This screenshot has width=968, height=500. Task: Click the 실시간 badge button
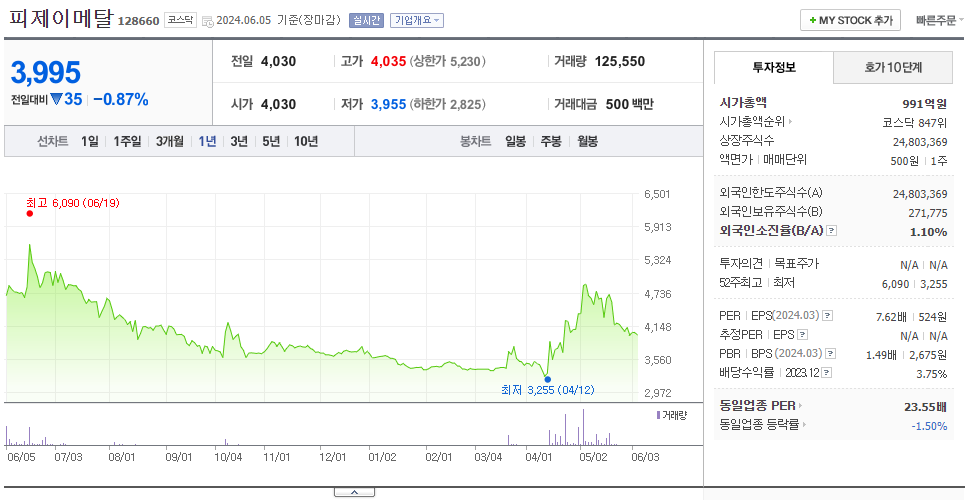point(366,20)
